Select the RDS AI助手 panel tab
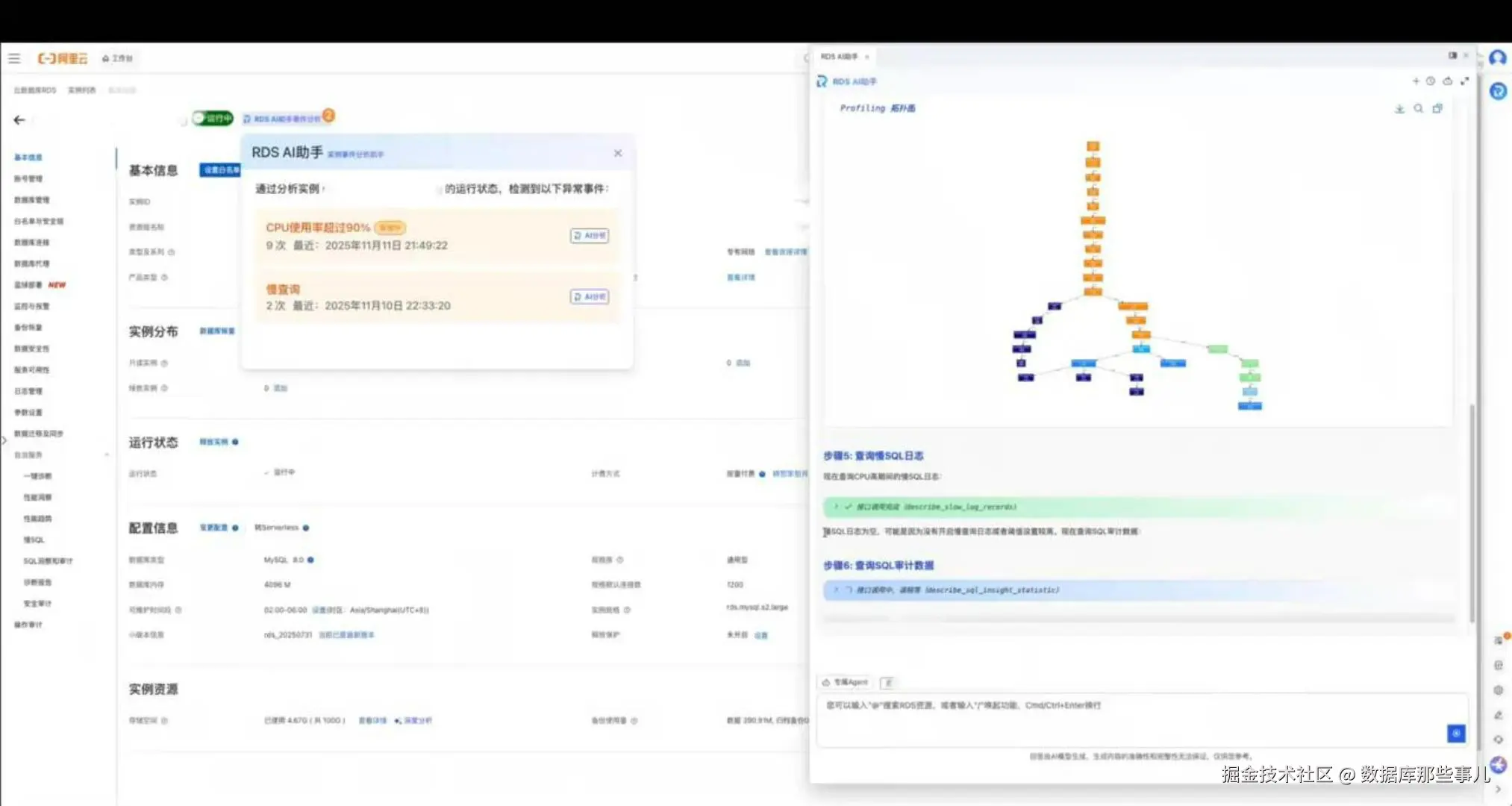Screen dimensions: 1512x806 (x=839, y=57)
